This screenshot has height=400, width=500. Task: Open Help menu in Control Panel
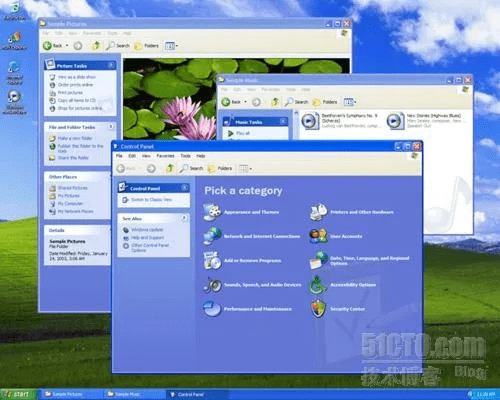201,156
